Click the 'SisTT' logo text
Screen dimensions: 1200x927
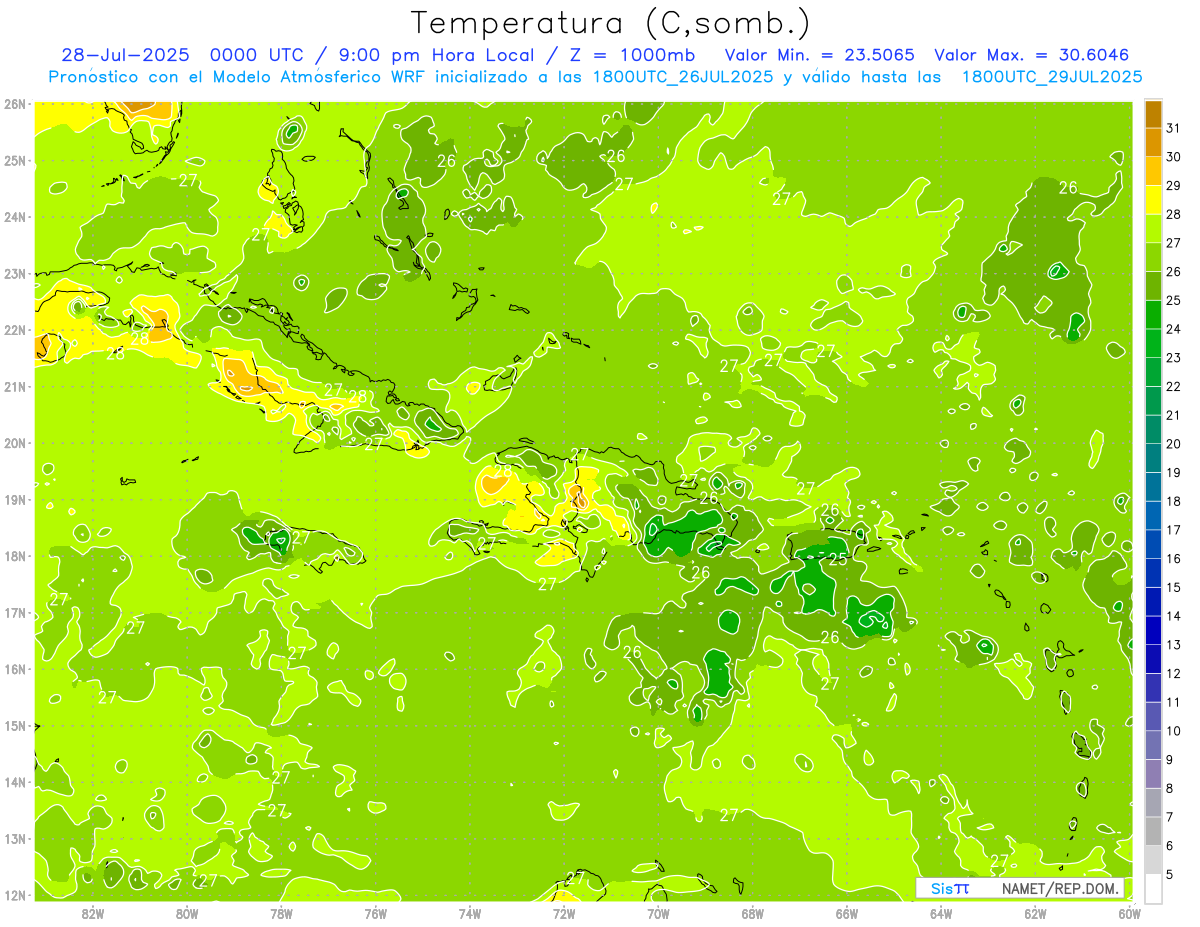(949, 888)
